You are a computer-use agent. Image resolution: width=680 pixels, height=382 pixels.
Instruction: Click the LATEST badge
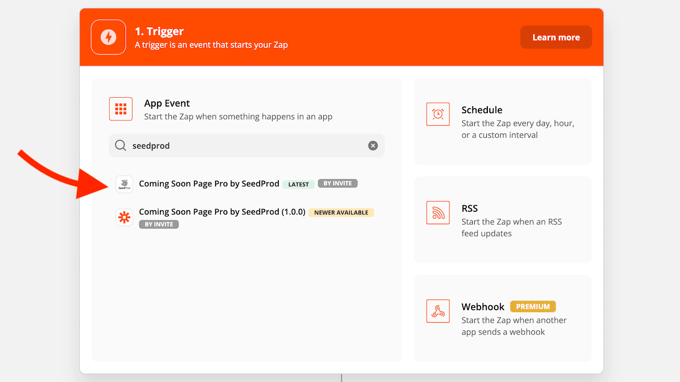(x=298, y=184)
